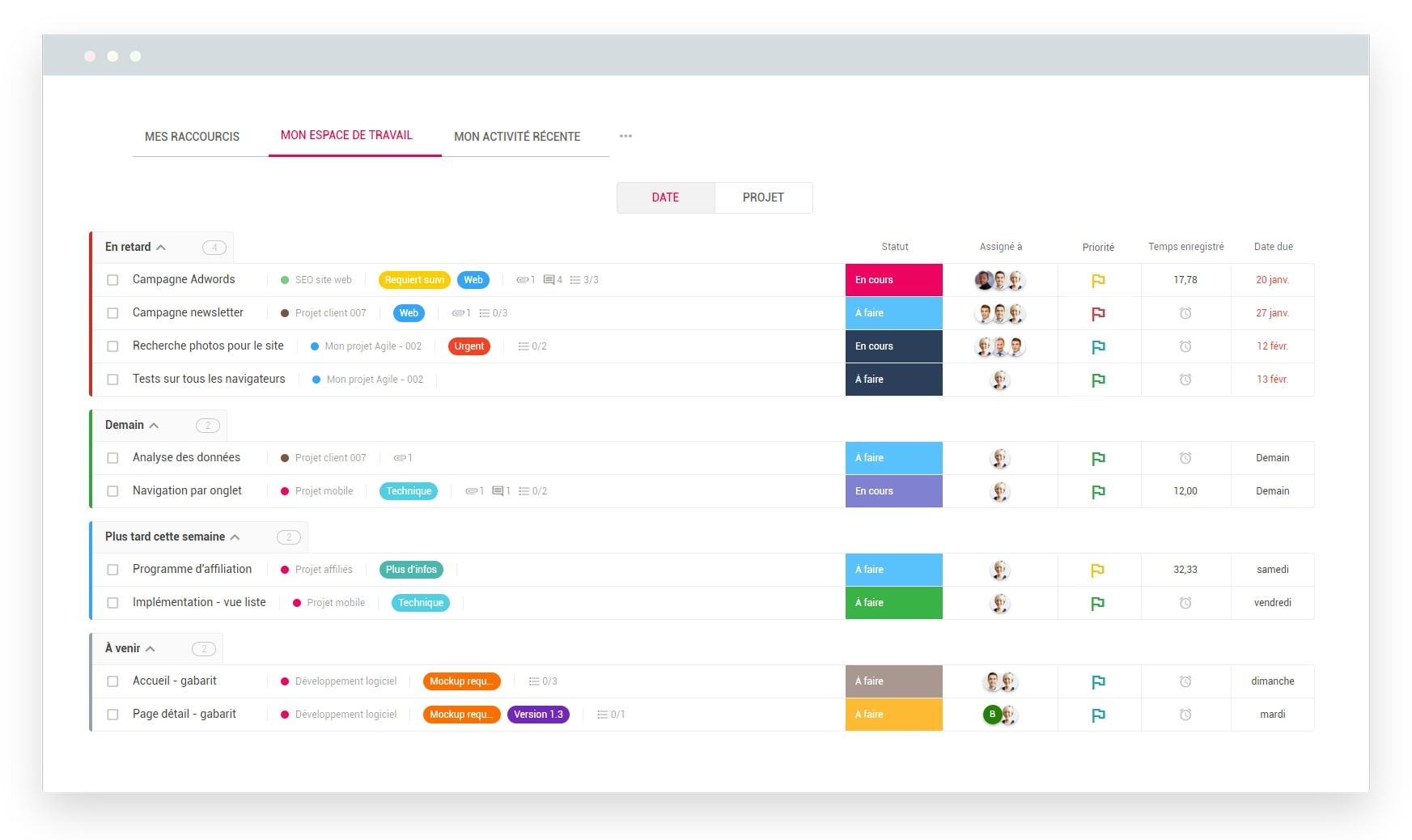This screenshot has height=840, width=1412.
Task: Click the timer icon on Tests sur tous les navigateurs
Action: point(1185,379)
